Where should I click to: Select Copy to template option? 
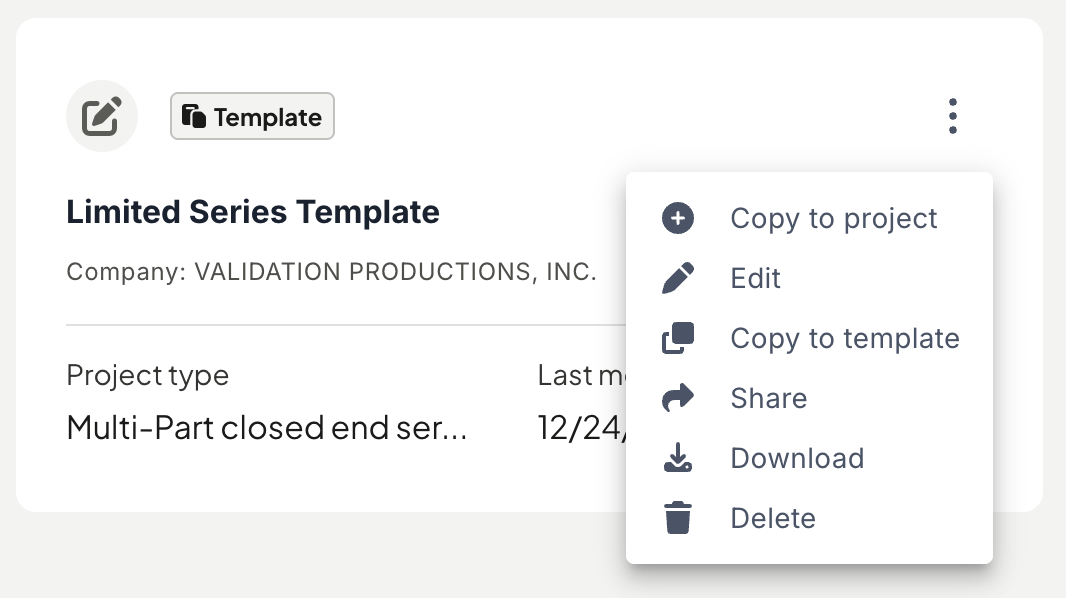(809, 338)
